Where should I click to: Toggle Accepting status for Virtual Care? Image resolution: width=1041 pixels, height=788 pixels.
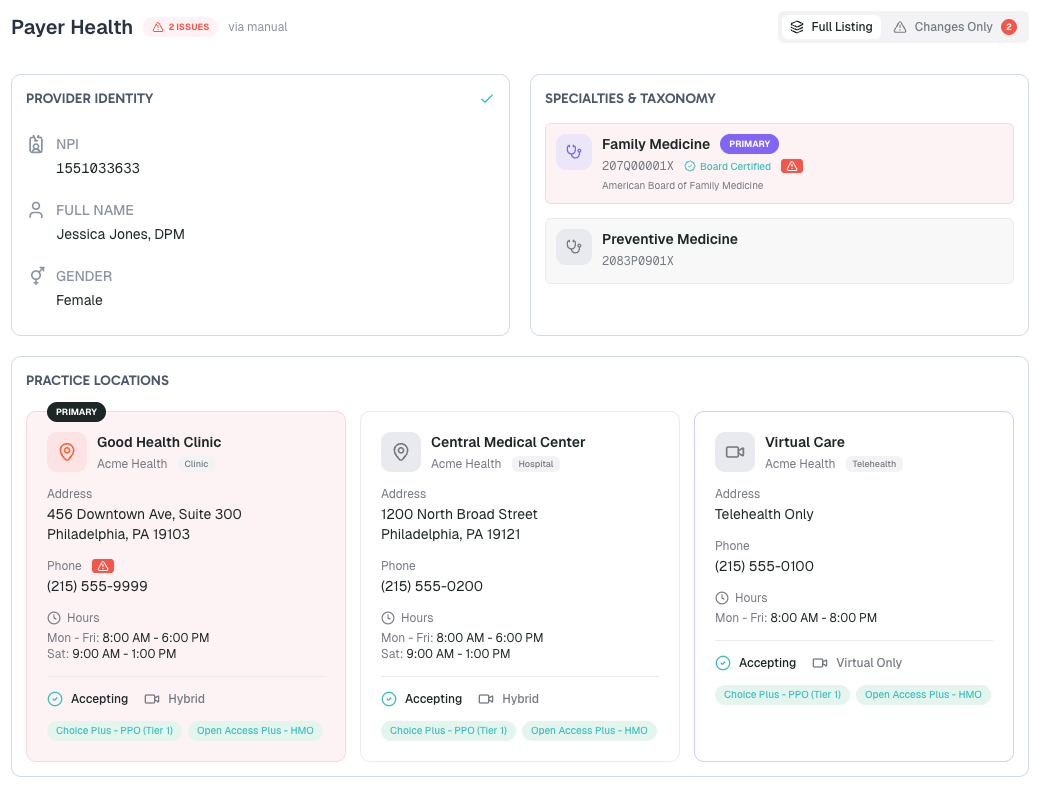(723, 662)
